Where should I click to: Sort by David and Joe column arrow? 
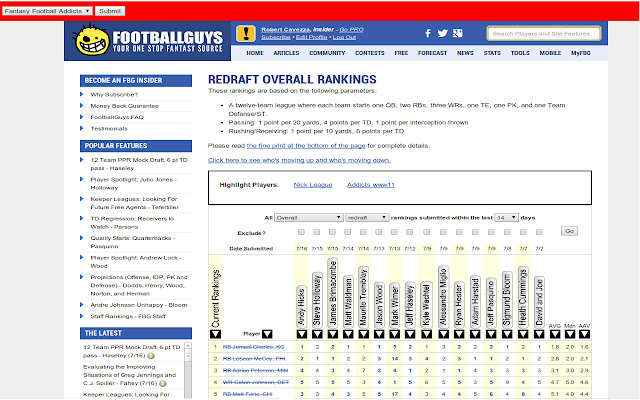pyautogui.click(x=539, y=334)
